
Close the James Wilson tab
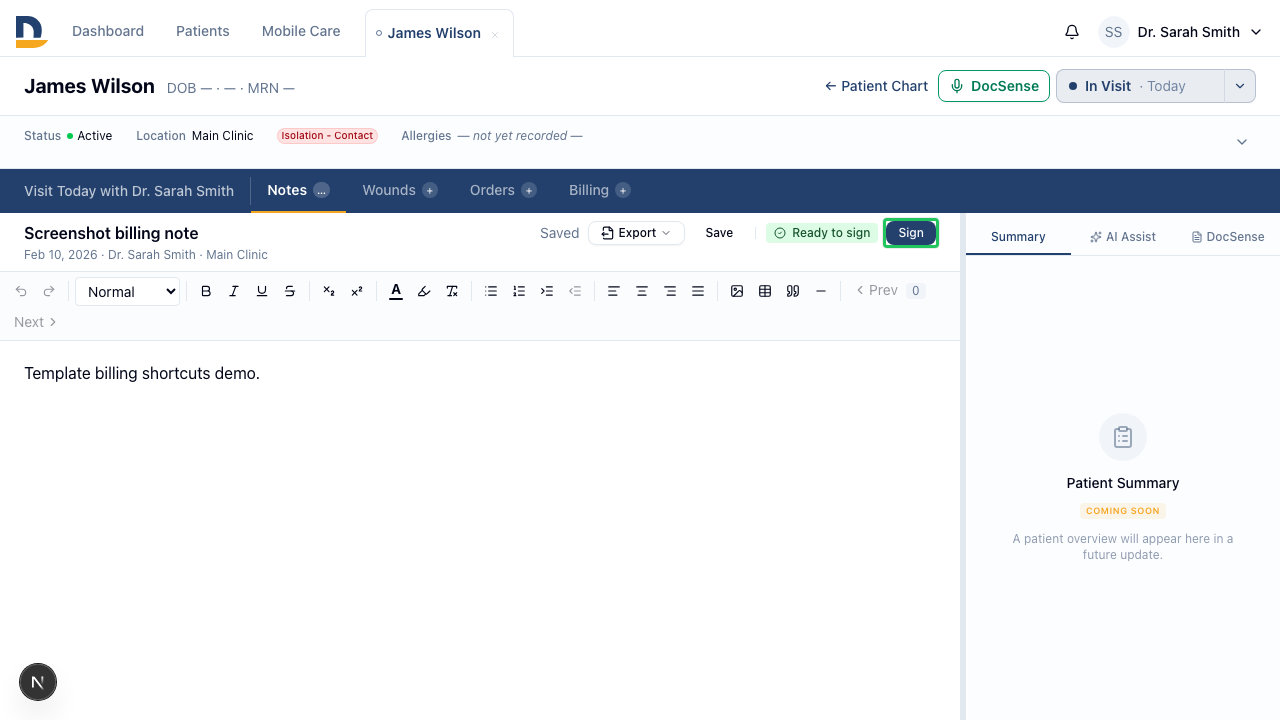495,34
